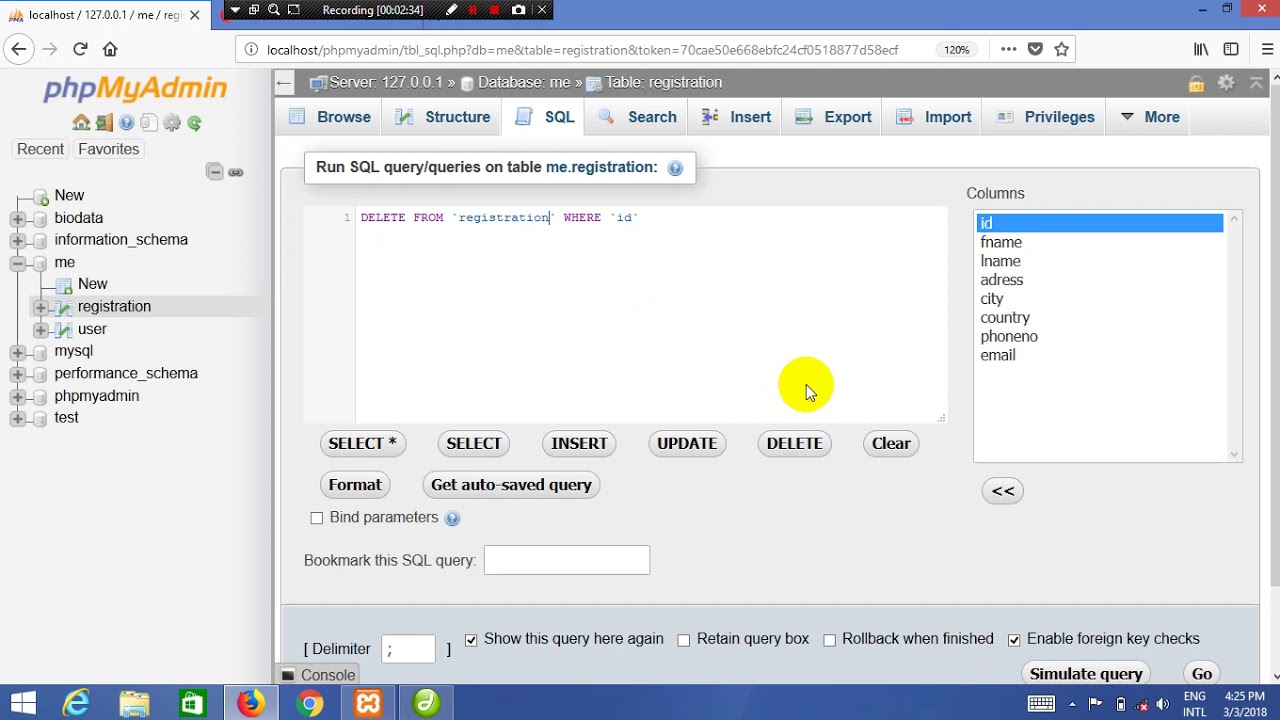Click the SELECT * button

click(x=363, y=444)
